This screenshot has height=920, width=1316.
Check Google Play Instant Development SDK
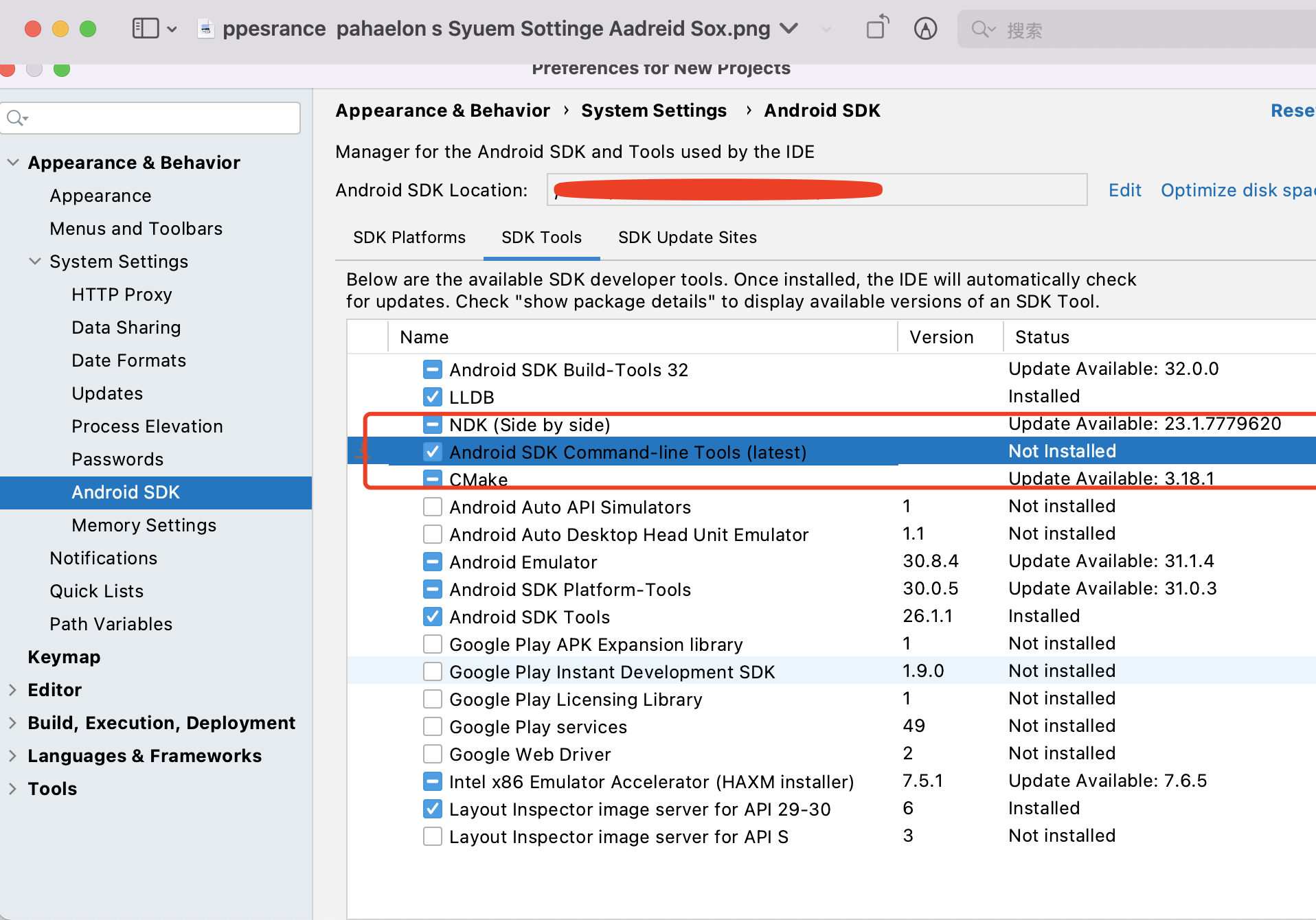[433, 672]
